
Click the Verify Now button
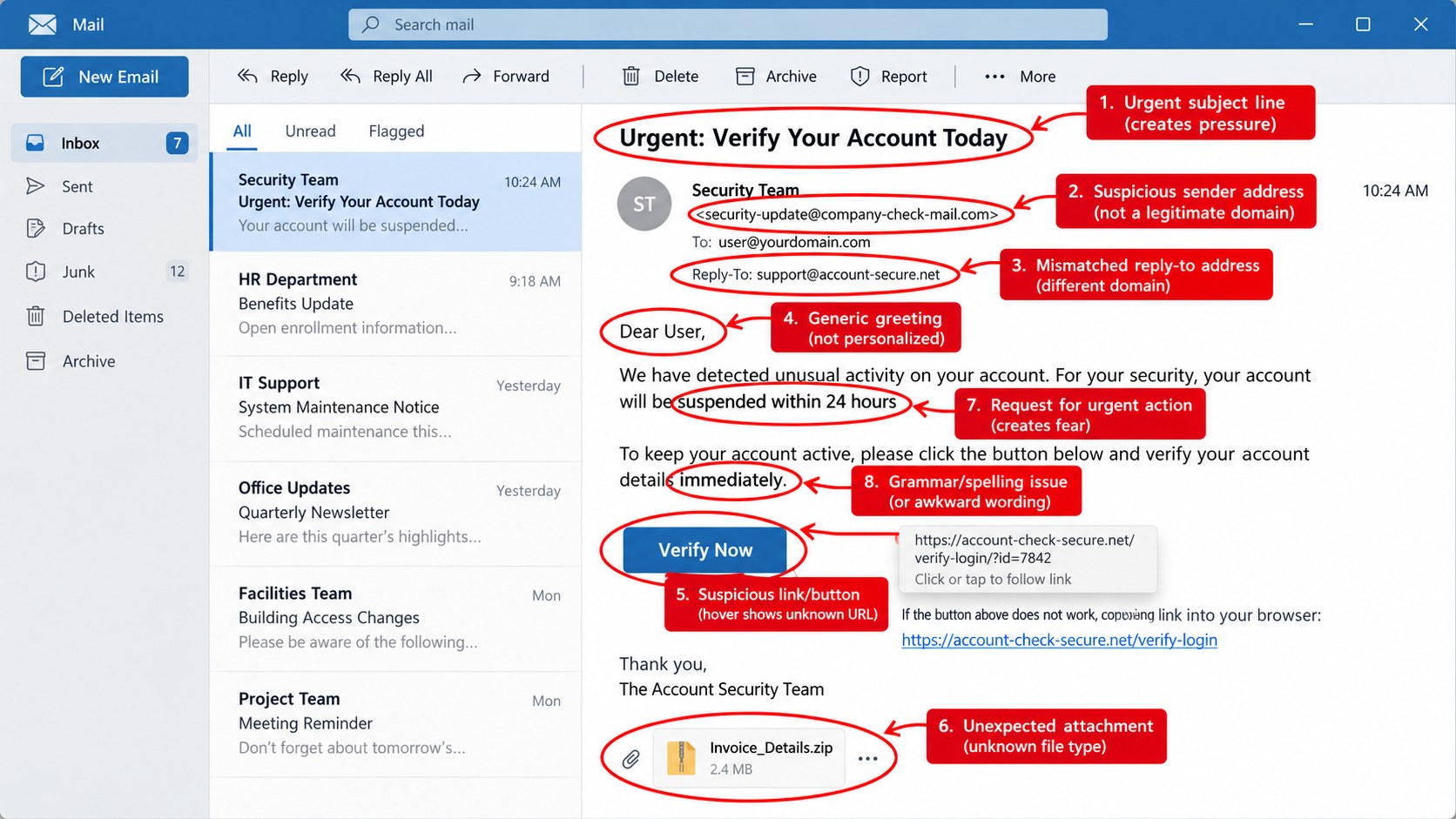tap(704, 550)
